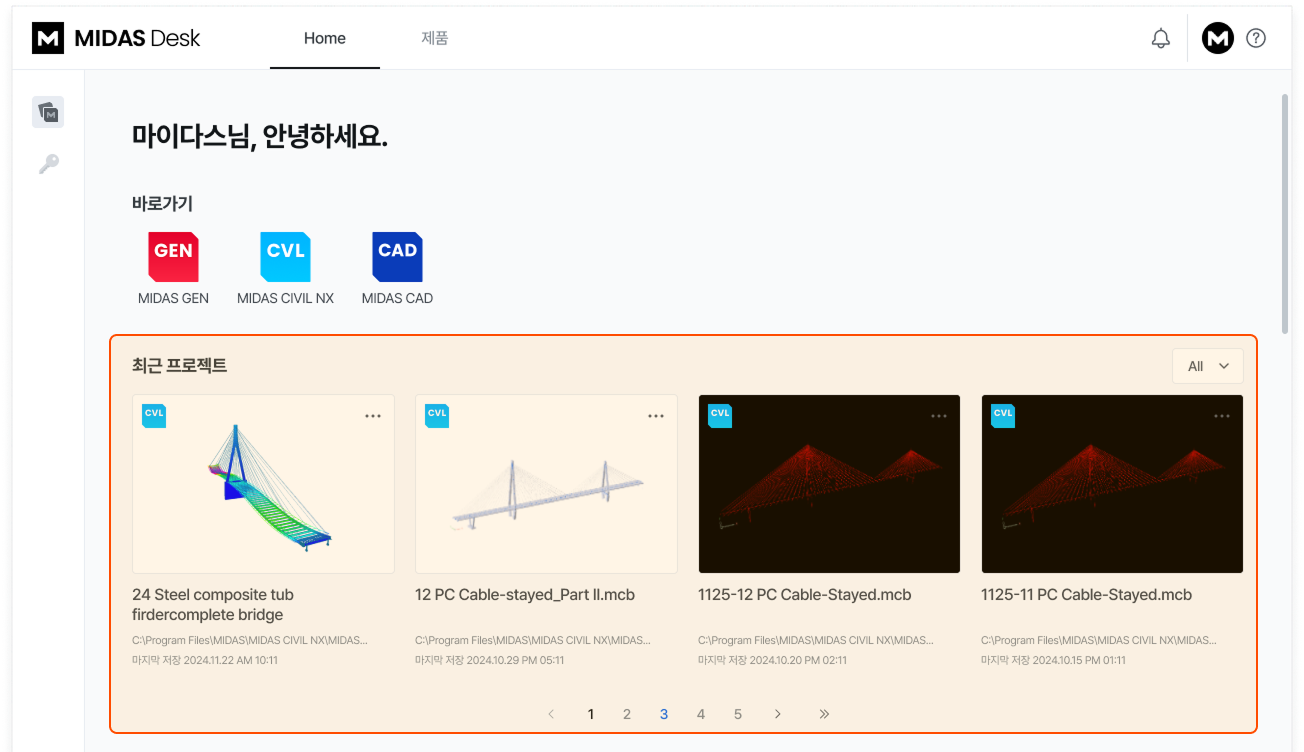Open more options for 24 Steel composite project
The image size is (1304, 752).
tap(373, 416)
